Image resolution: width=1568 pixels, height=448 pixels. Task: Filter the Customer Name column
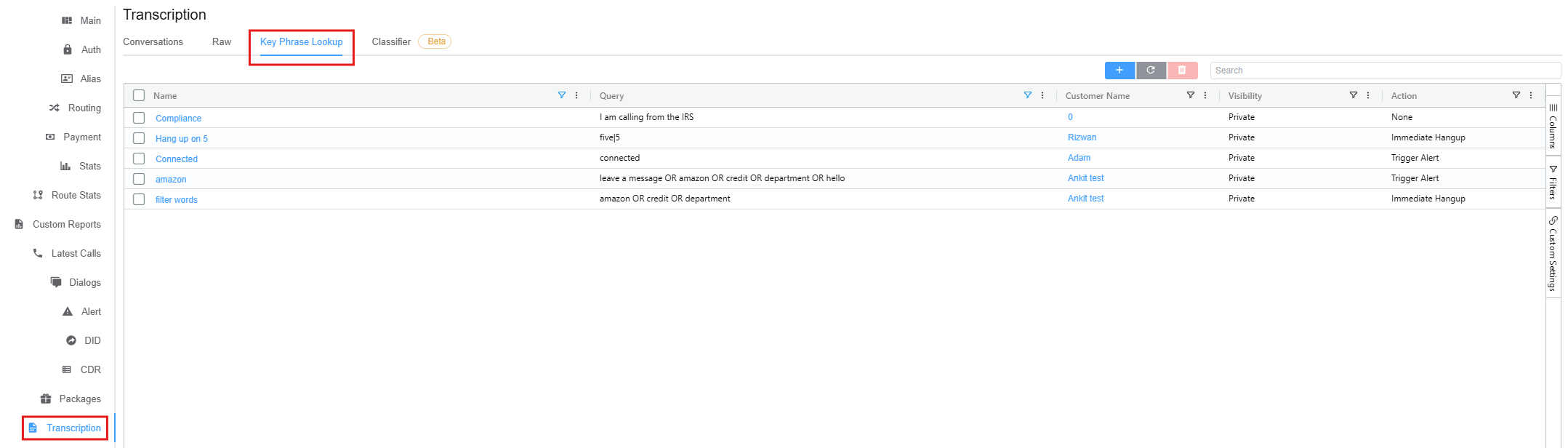tap(1190, 95)
